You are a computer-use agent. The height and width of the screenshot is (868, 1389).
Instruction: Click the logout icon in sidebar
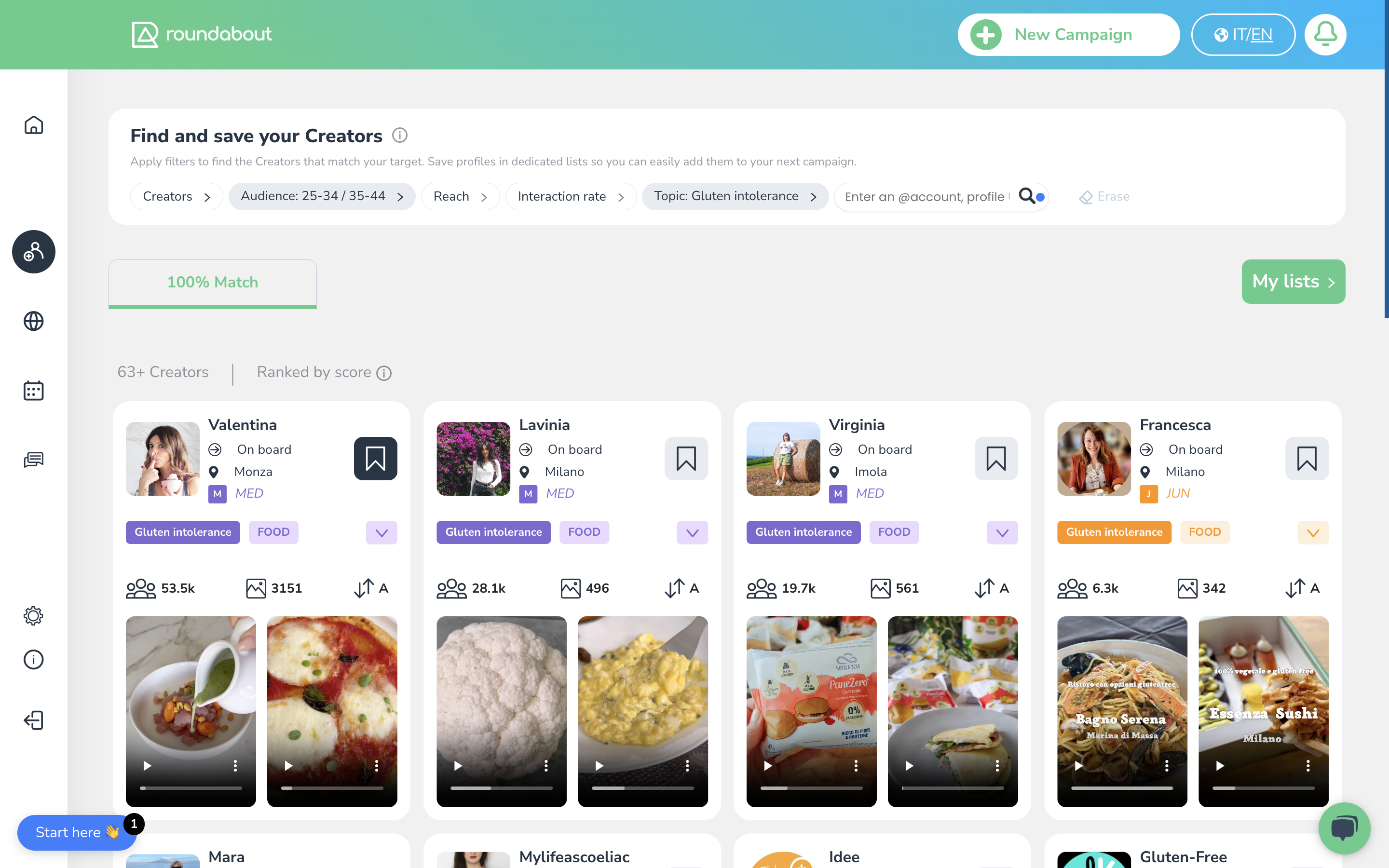click(x=33, y=720)
